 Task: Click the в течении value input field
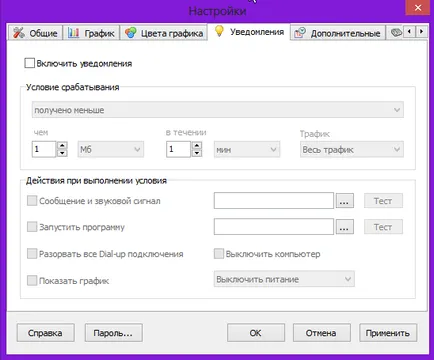[x=178, y=149]
